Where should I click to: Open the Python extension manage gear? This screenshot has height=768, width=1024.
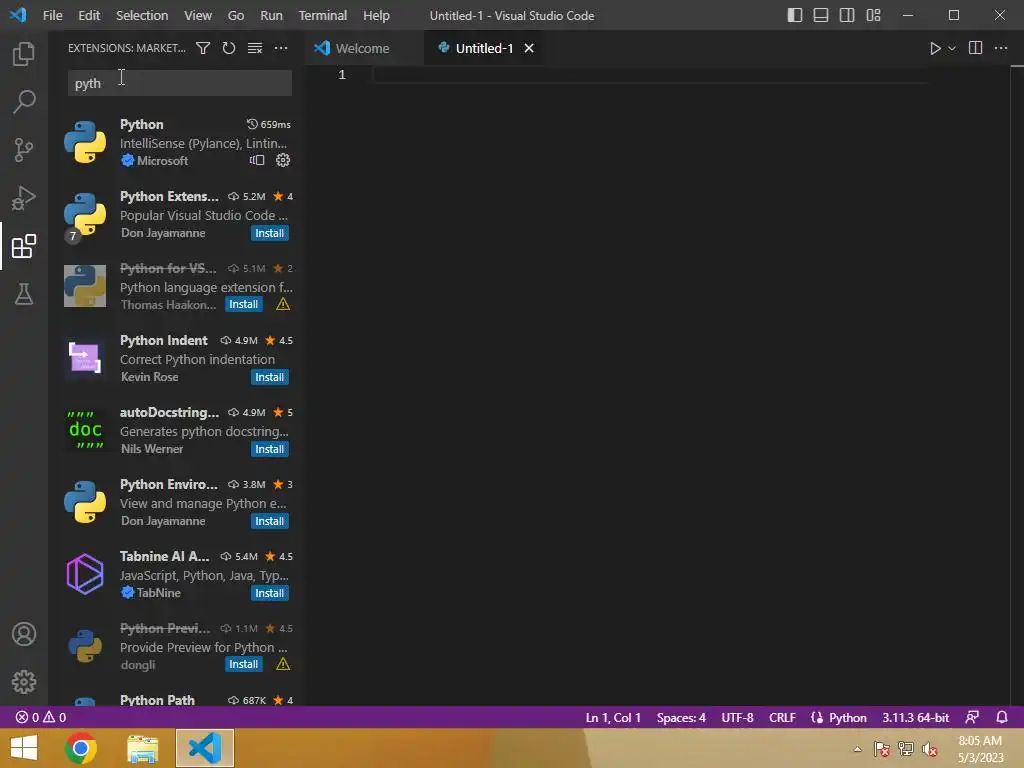pyautogui.click(x=283, y=160)
